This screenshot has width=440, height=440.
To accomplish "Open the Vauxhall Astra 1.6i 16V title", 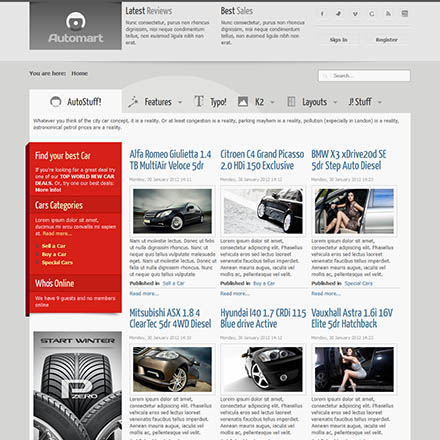I will tap(352, 318).
